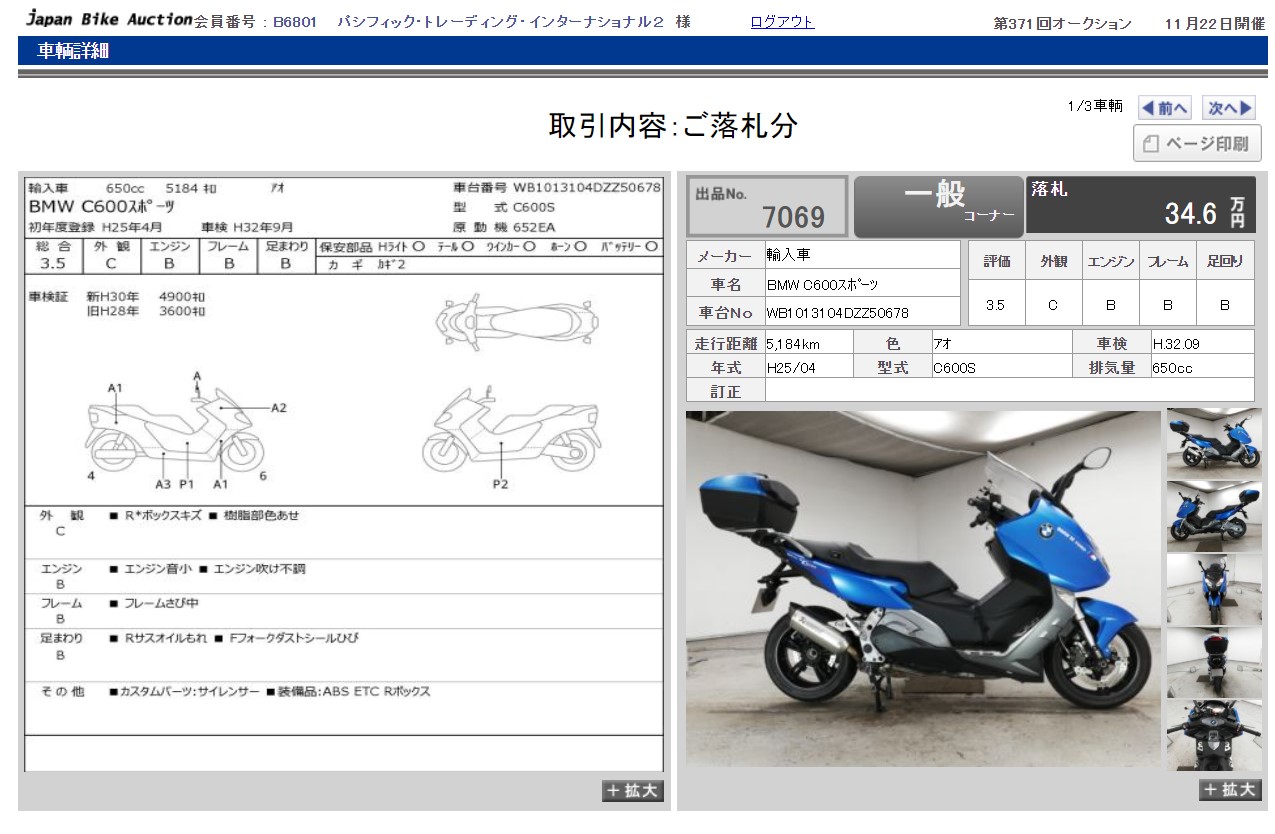
Task: Print the page with ページ印刷
Action: 1197,143
